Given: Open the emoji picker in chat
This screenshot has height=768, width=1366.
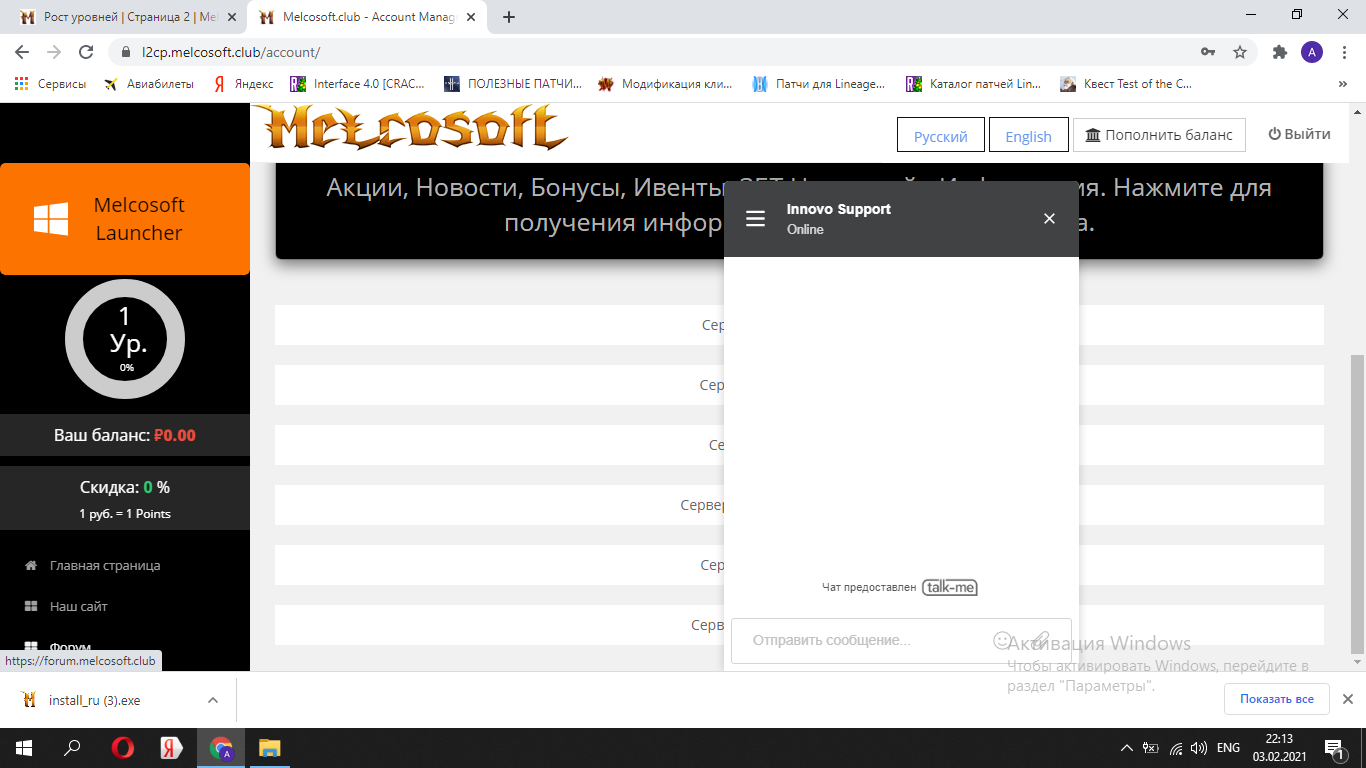Looking at the screenshot, I should coord(1002,640).
